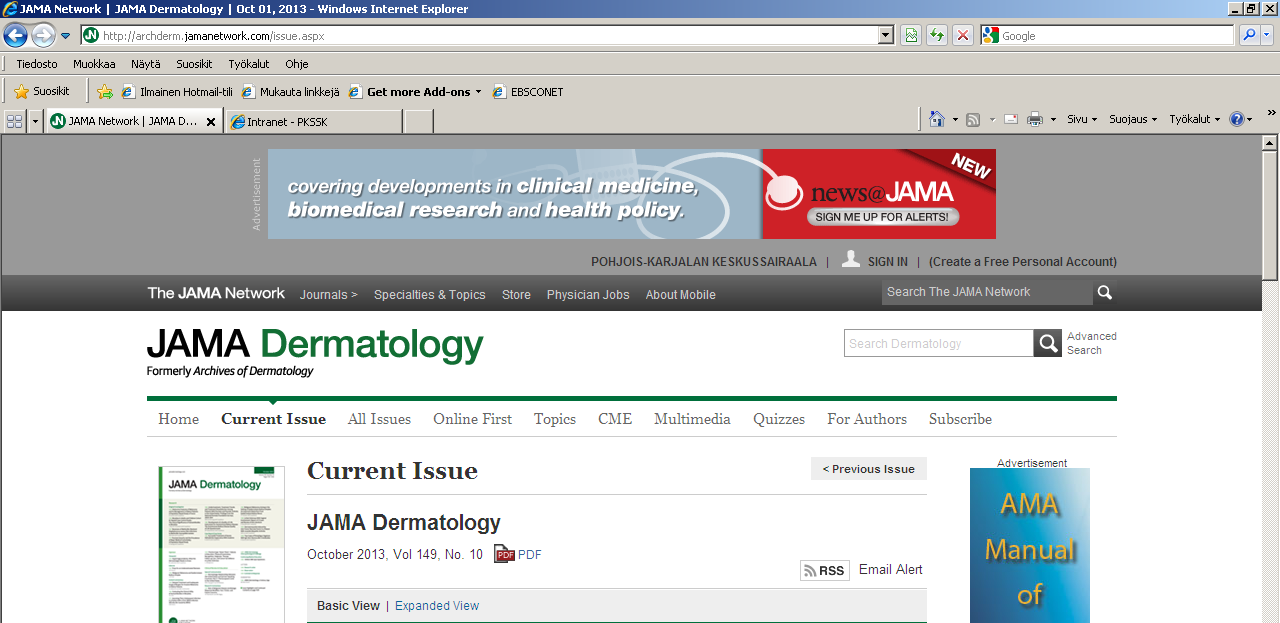This screenshot has width=1280, height=623.
Task: Open the tab list dropdown arrow
Action: point(36,121)
